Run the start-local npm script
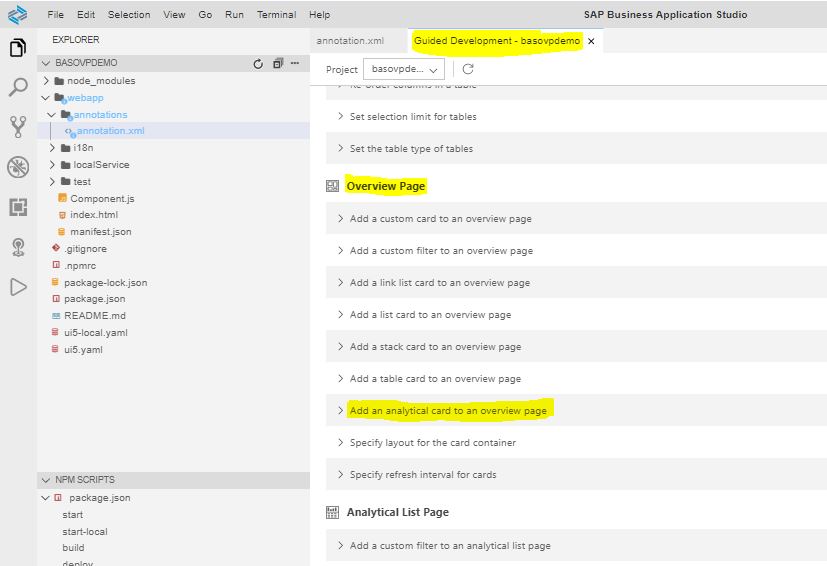827x566 pixels. click(85, 532)
